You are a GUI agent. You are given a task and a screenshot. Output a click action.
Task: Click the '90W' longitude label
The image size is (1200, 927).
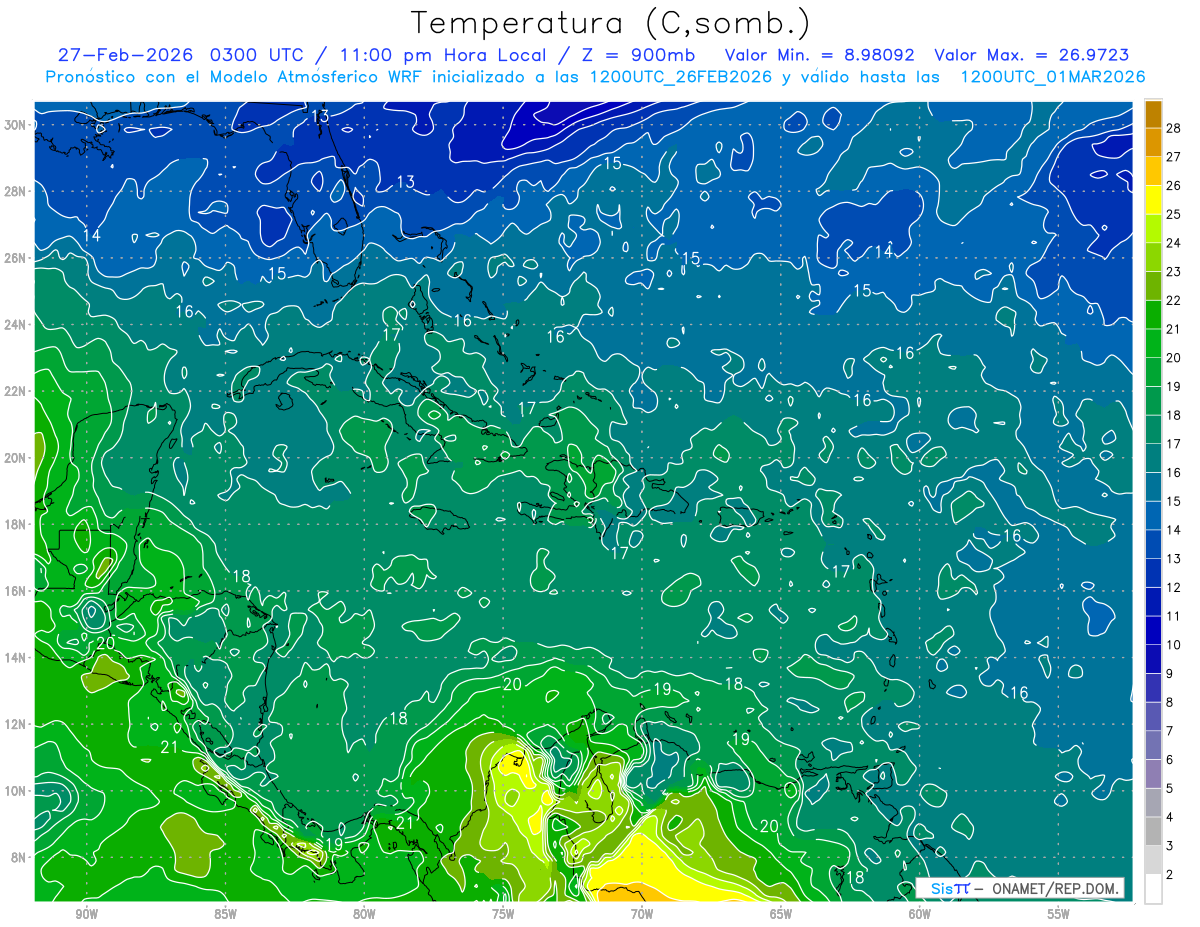[x=86, y=913]
